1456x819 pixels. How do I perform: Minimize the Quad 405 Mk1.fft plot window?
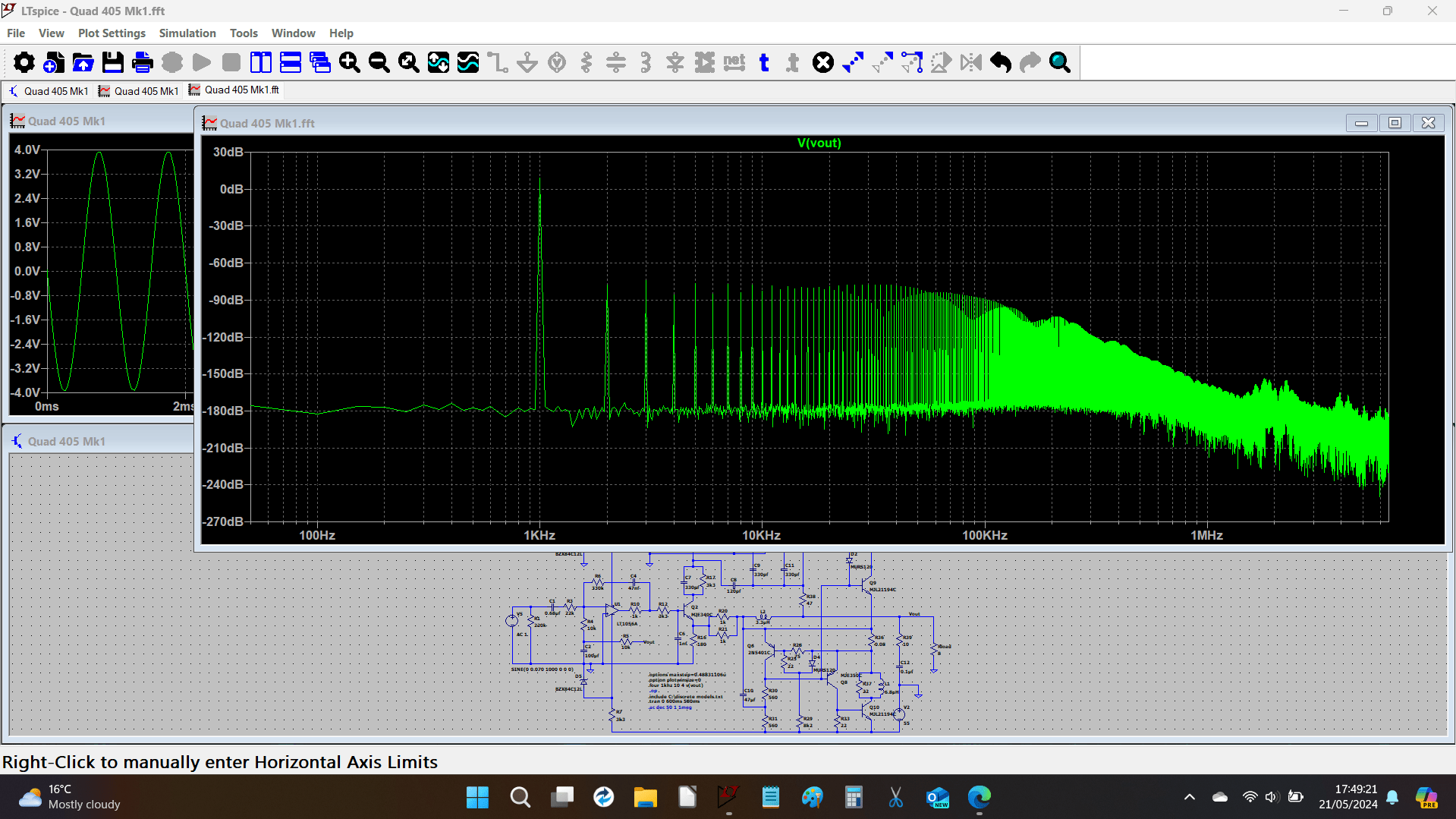pos(1361,123)
